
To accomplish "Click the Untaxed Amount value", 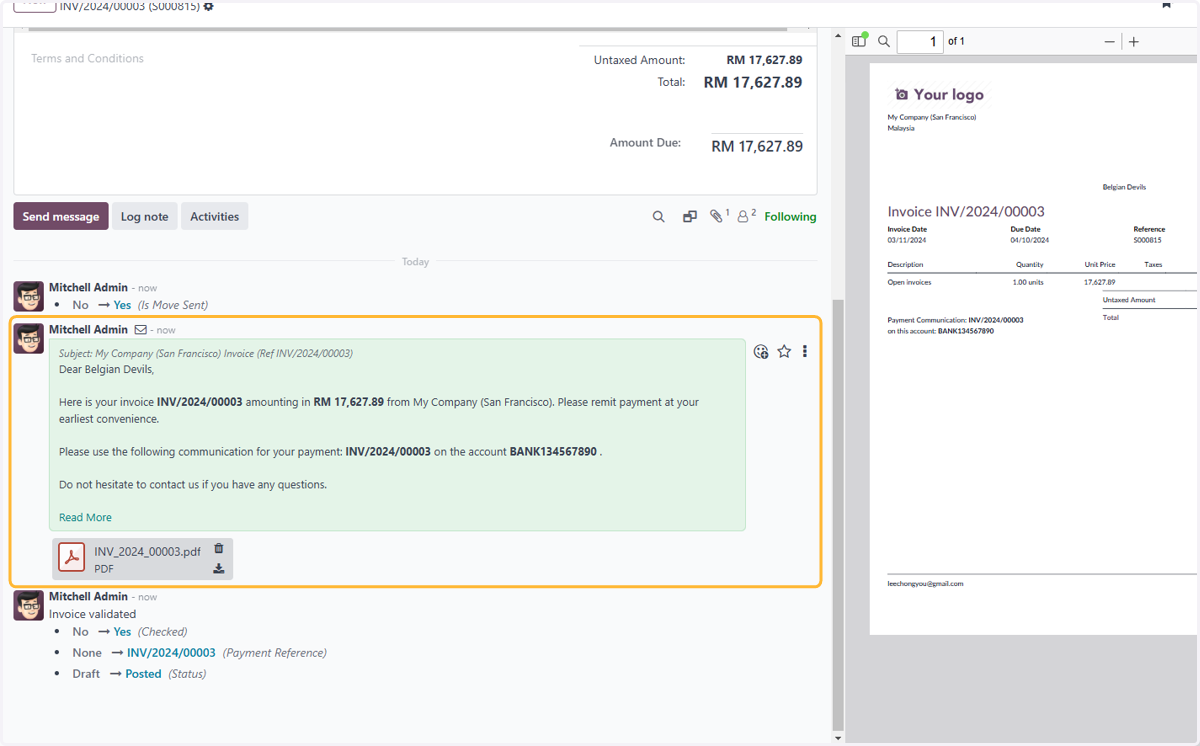I will (x=764, y=60).
